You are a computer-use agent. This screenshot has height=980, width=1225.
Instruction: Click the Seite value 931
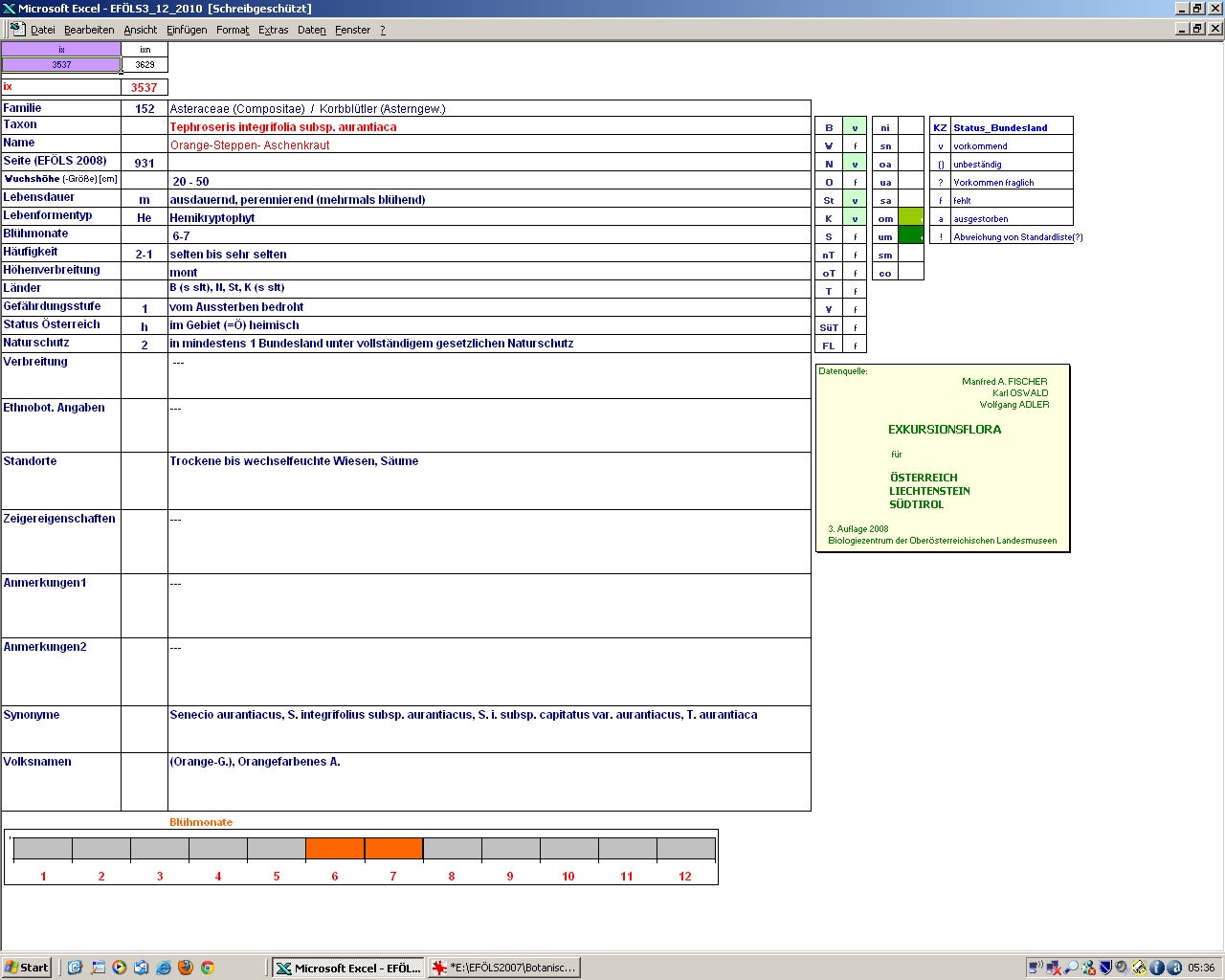coord(145,163)
